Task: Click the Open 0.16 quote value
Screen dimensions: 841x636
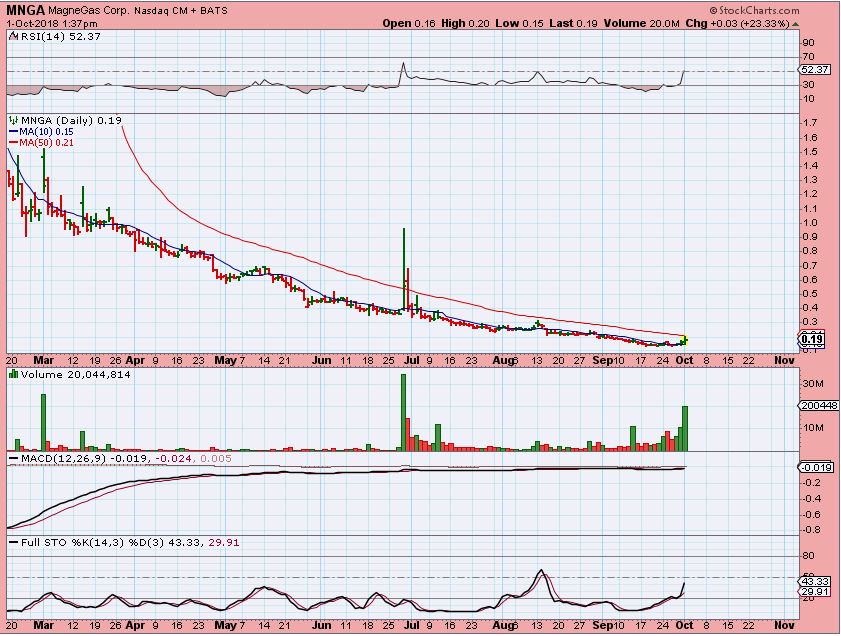Action: 409,24
